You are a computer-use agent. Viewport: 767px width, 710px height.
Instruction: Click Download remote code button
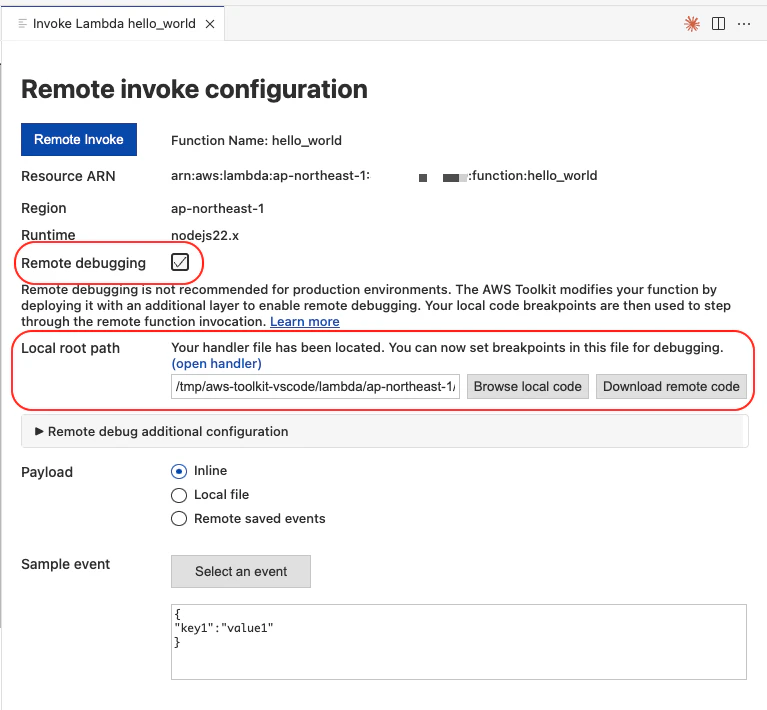pyautogui.click(x=671, y=387)
